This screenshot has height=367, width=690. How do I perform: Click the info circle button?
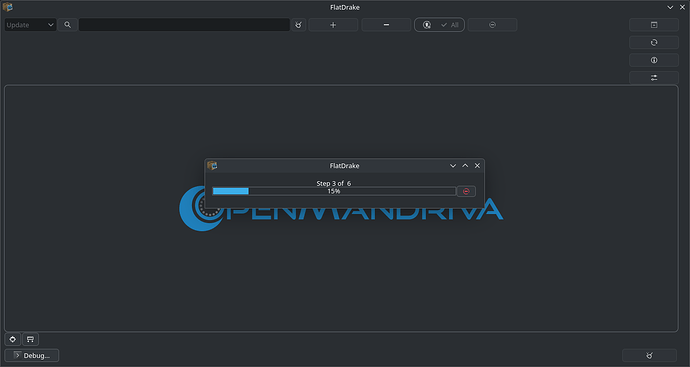click(654, 60)
